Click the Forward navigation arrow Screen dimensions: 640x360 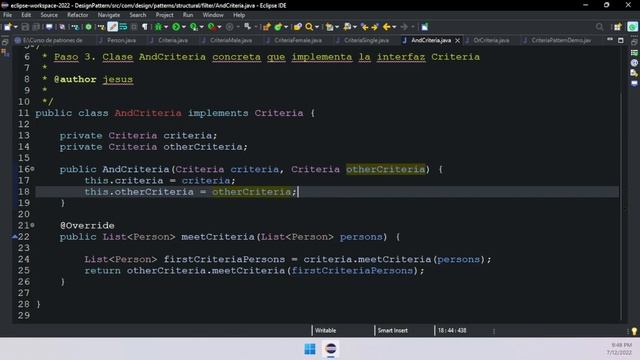pos(404,27)
